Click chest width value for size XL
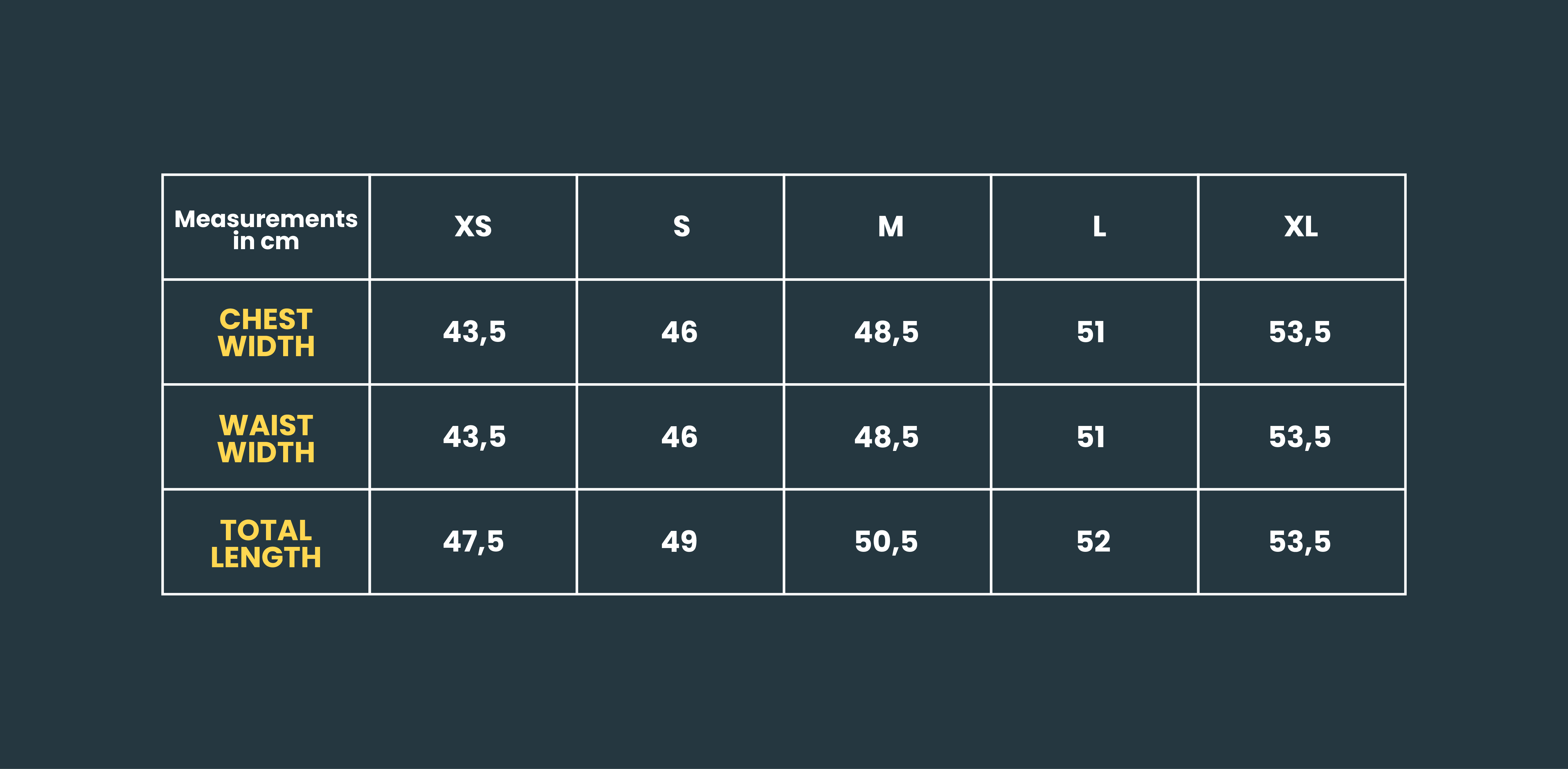Screen dimensions: 1568x769 click(x=1300, y=332)
